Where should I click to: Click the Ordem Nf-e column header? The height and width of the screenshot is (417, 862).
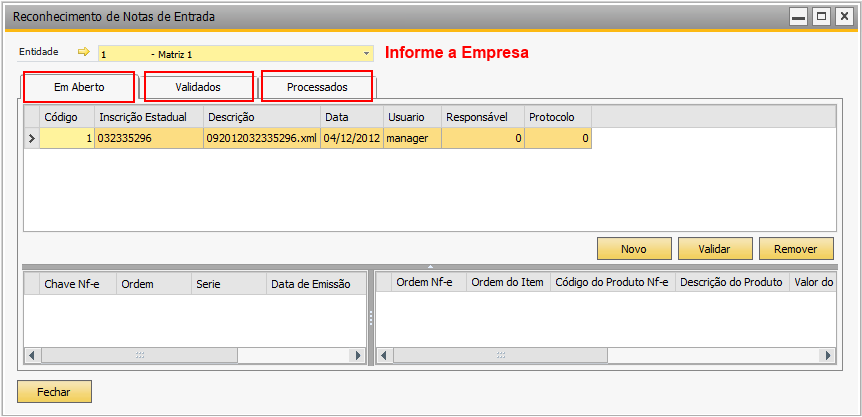428,283
